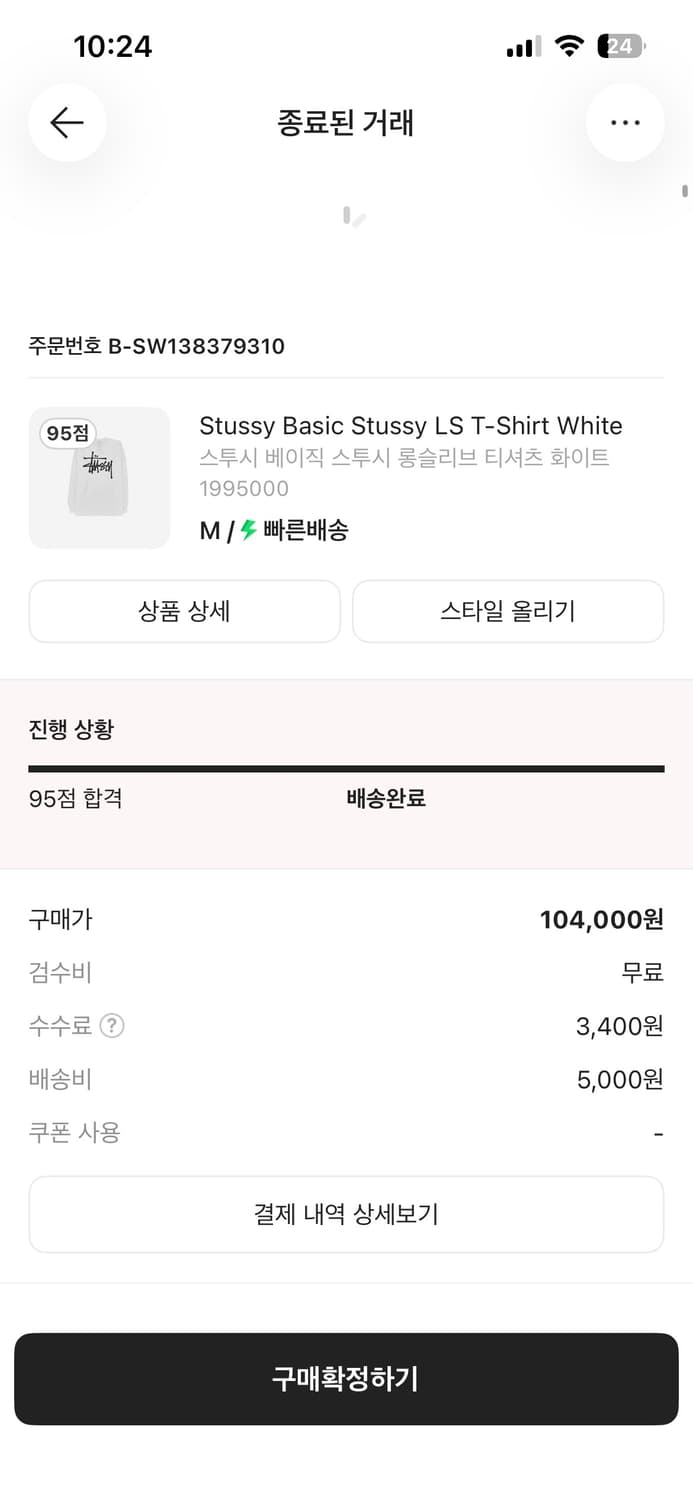Tap the 배송완료 delivery status label
The image size is (693, 1500).
386,797
